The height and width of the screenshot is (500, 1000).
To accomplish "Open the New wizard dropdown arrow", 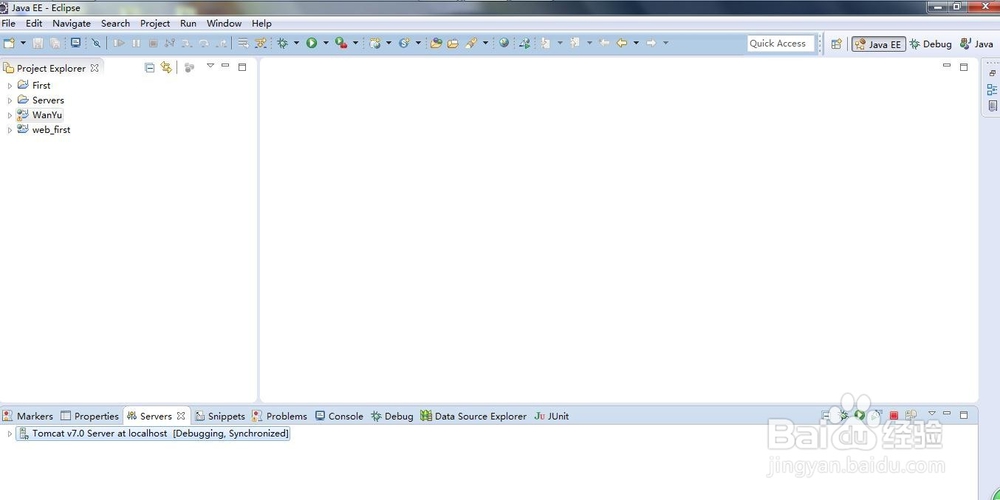I will [x=23, y=43].
